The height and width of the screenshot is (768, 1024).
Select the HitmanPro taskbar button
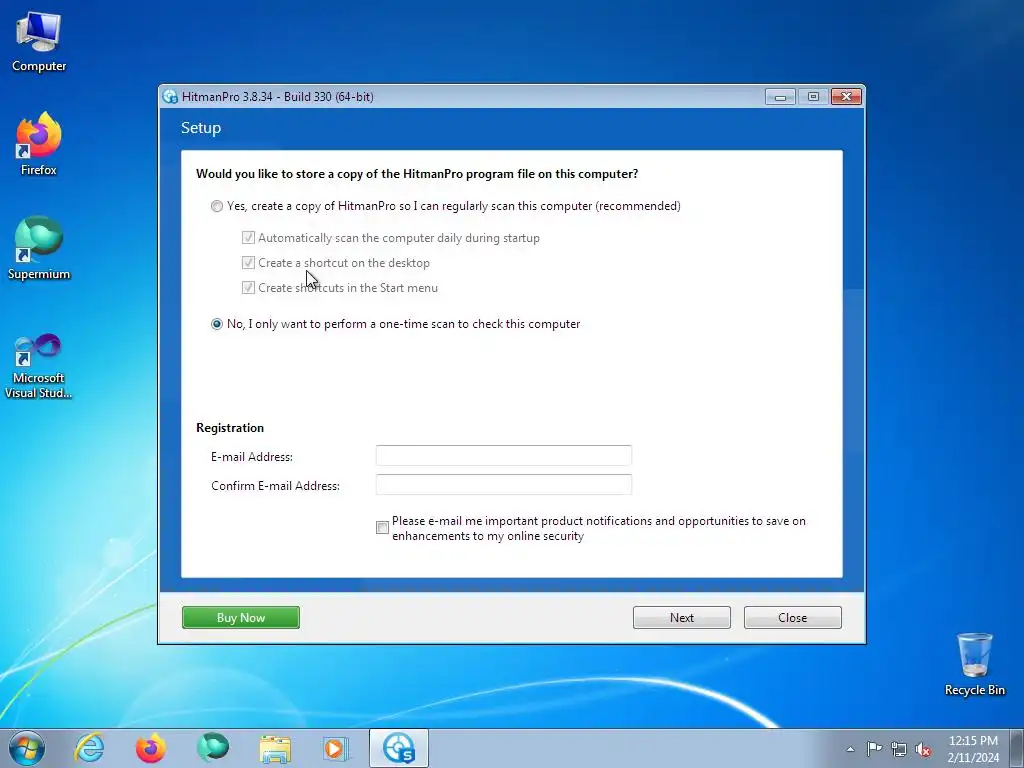(399, 748)
